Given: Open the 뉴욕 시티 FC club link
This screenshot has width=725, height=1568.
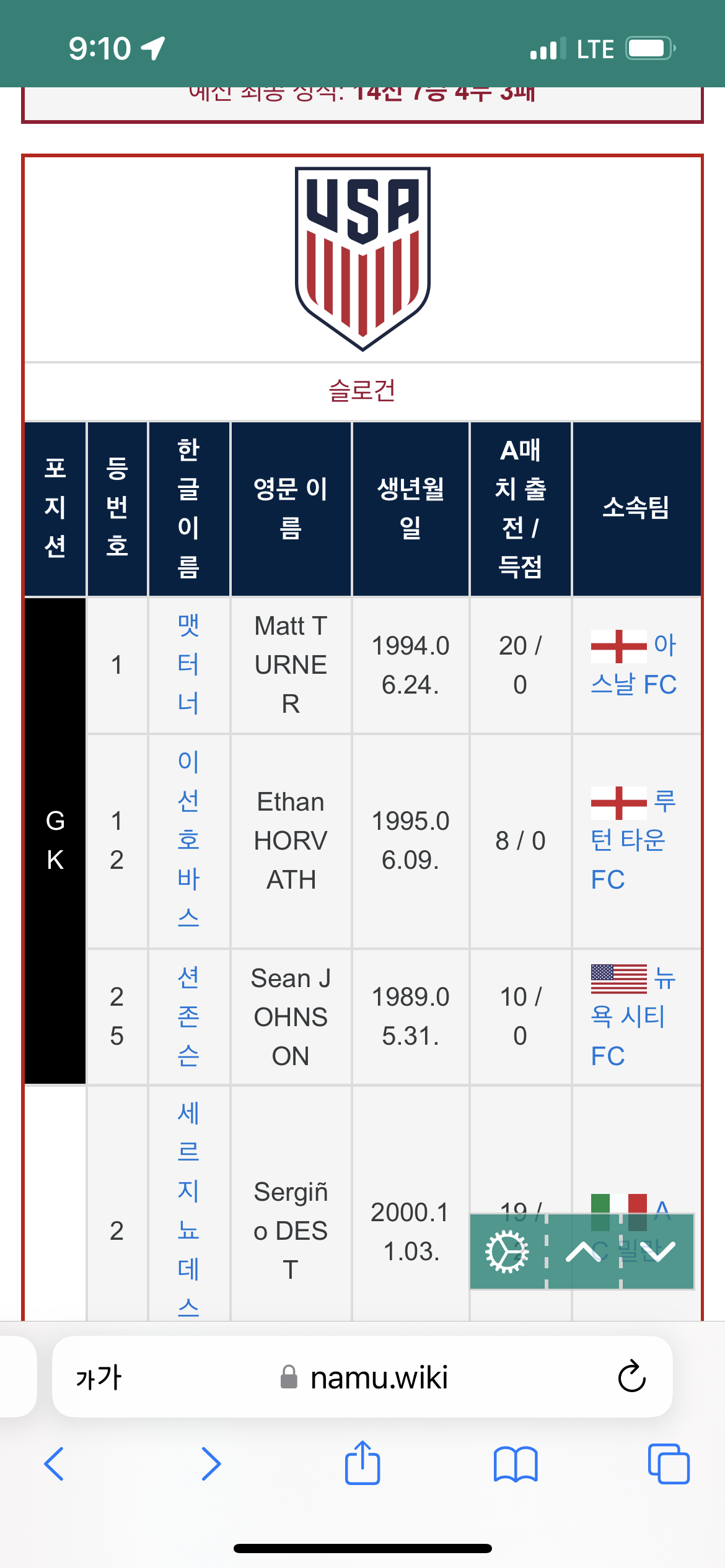Looking at the screenshot, I should [634, 1016].
